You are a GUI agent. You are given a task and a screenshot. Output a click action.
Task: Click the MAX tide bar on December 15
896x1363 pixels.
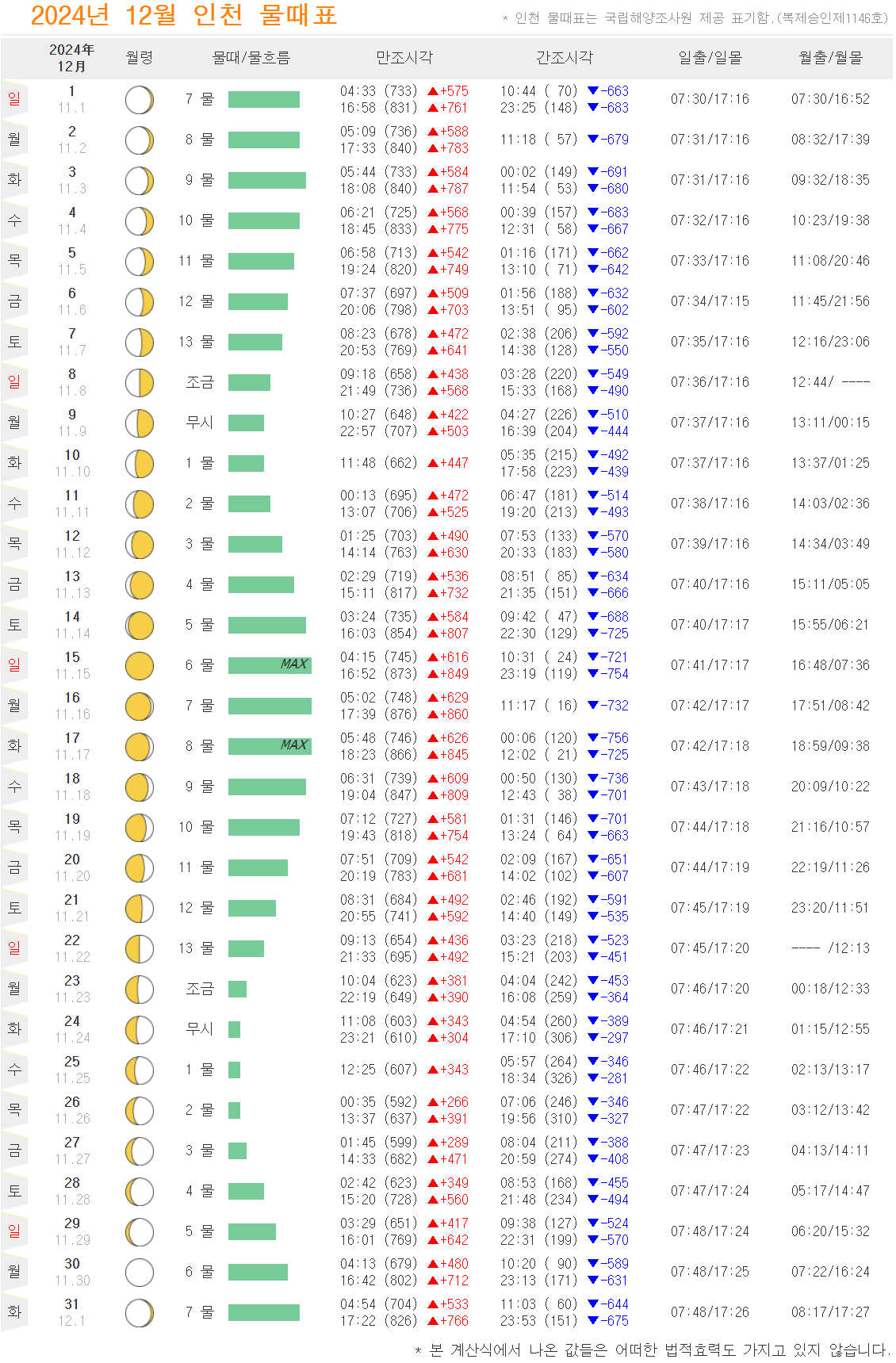[x=270, y=665]
